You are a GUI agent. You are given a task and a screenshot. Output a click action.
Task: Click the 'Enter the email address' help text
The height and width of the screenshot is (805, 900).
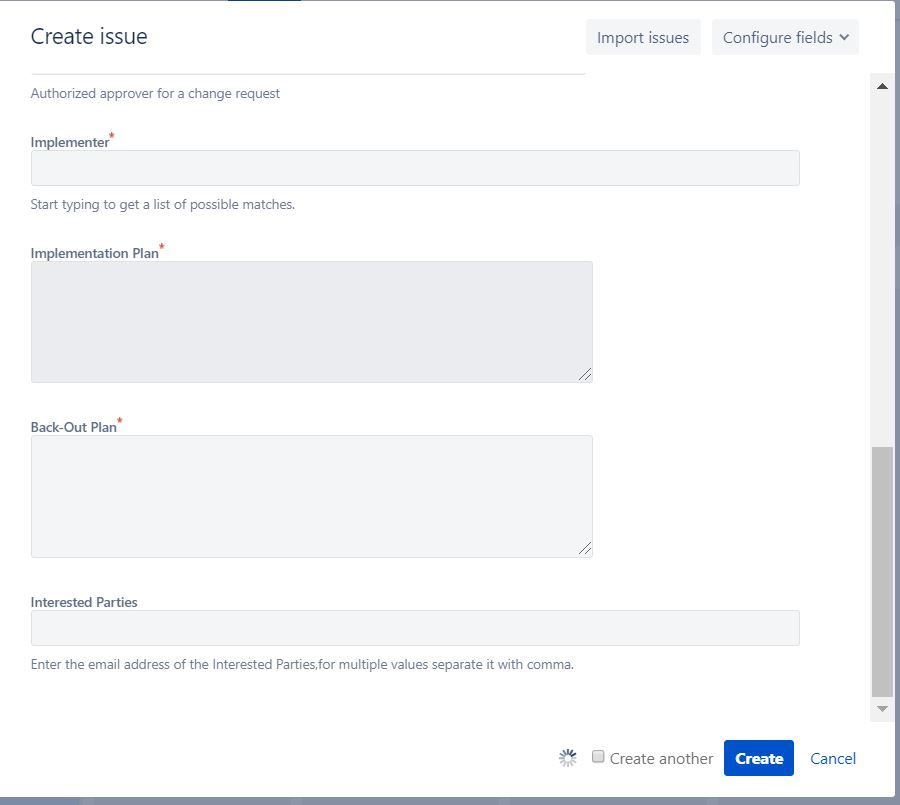point(302,664)
